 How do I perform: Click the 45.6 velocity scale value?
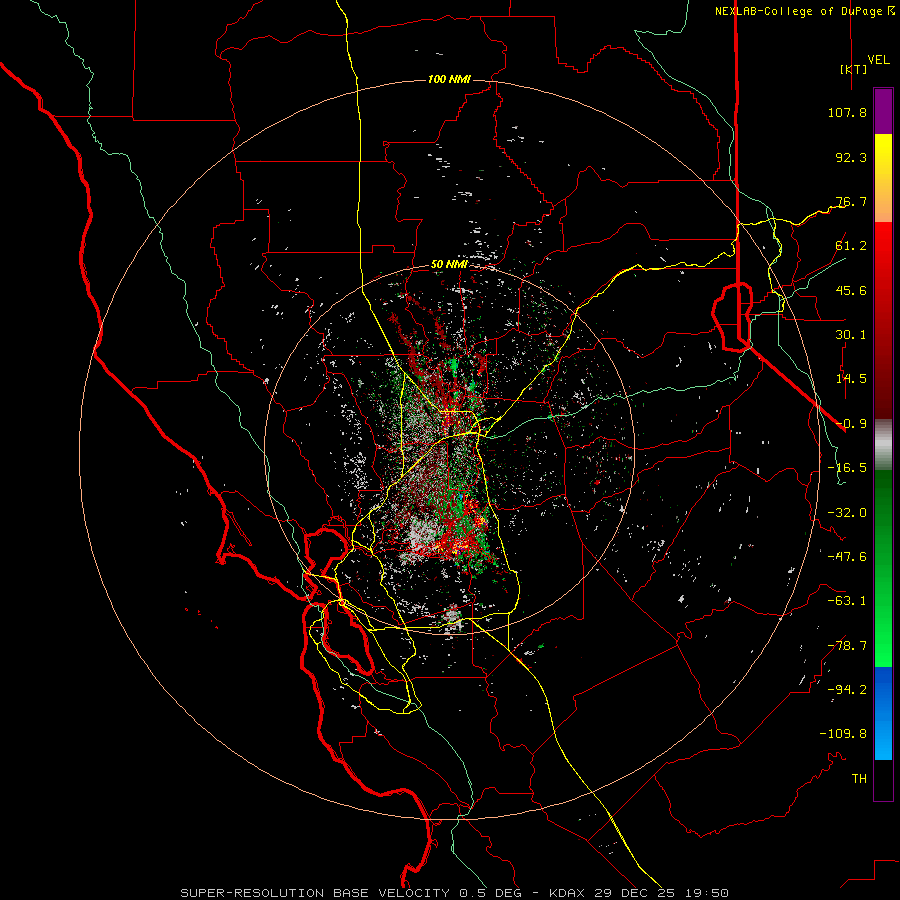coord(851,290)
